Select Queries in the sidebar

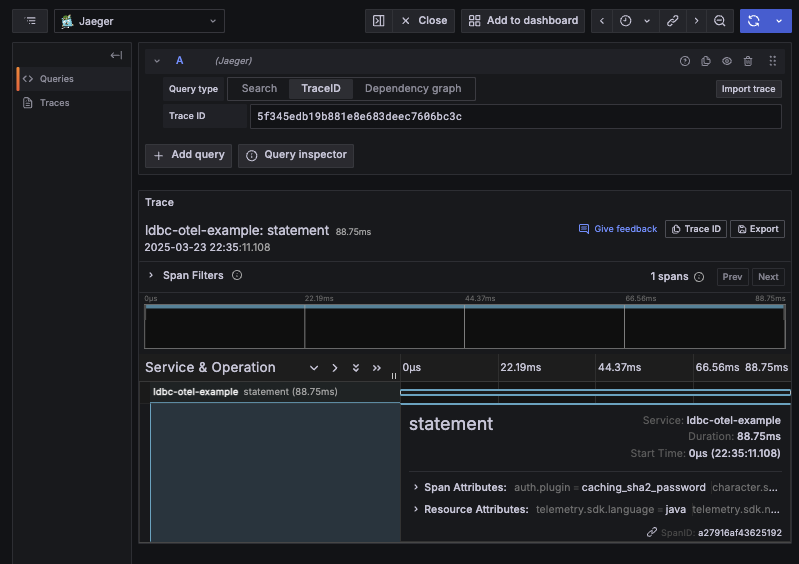(56, 79)
